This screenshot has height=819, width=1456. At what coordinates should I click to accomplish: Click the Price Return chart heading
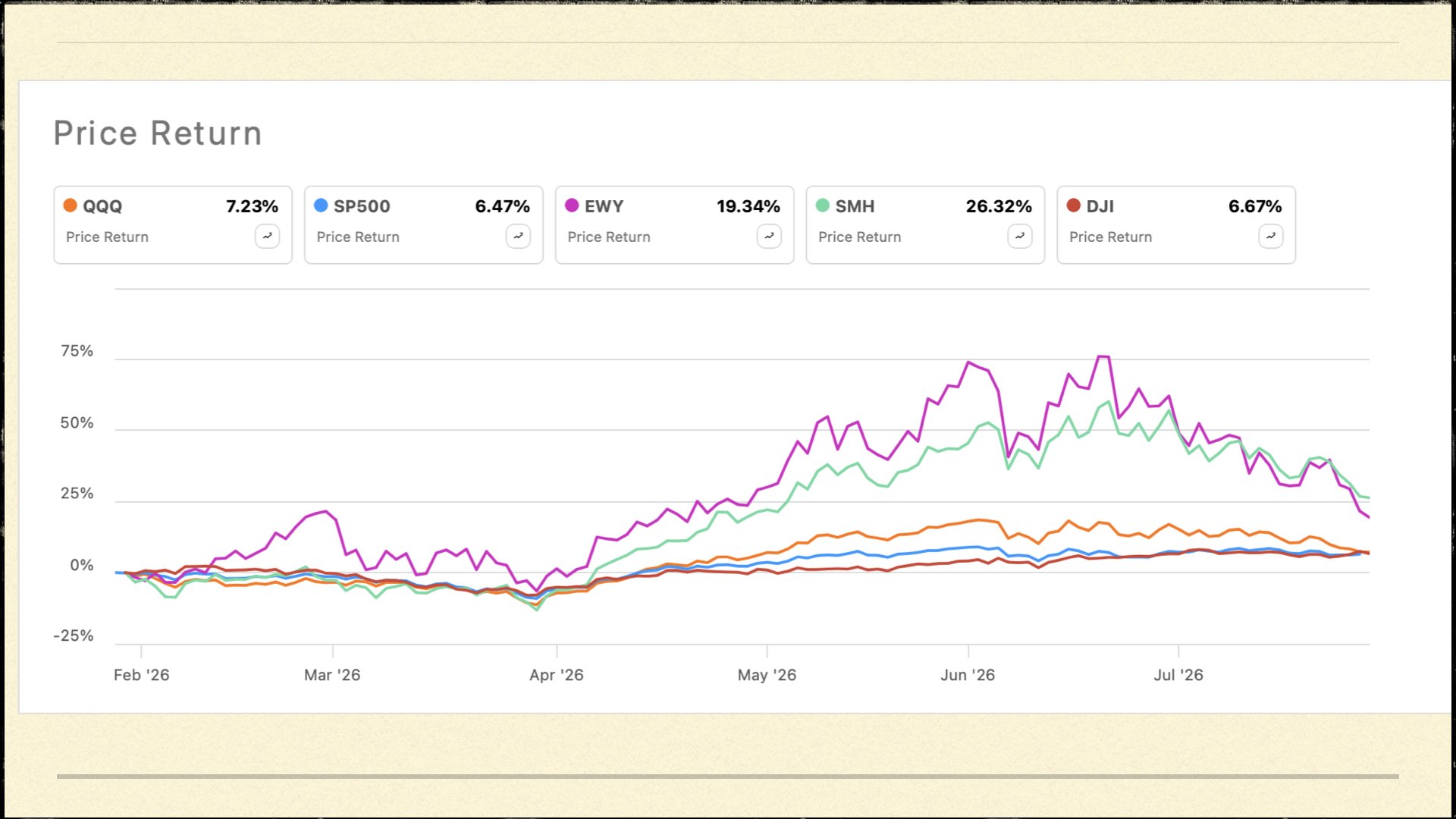point(158,133)
